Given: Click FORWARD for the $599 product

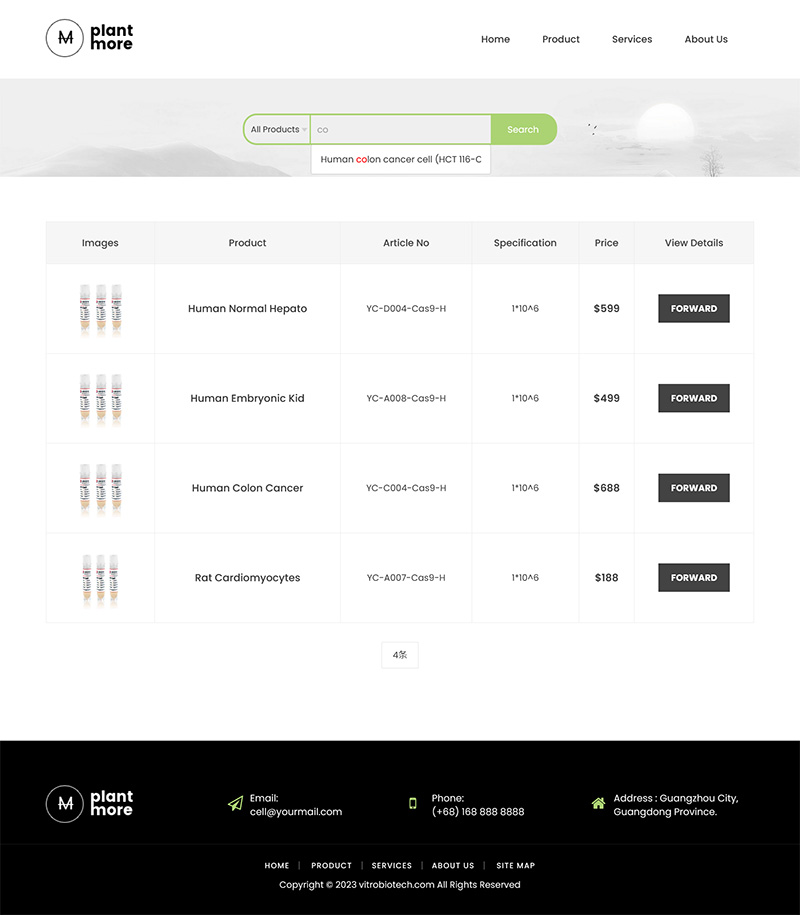Looking at the screenshot, I should (x=693, y=308).
